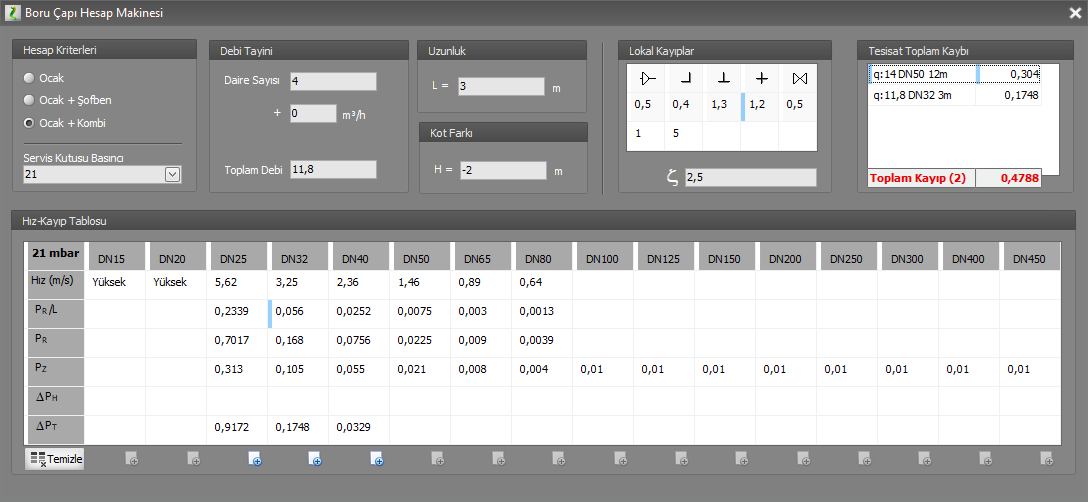Select the Ocak radio button

29,77
